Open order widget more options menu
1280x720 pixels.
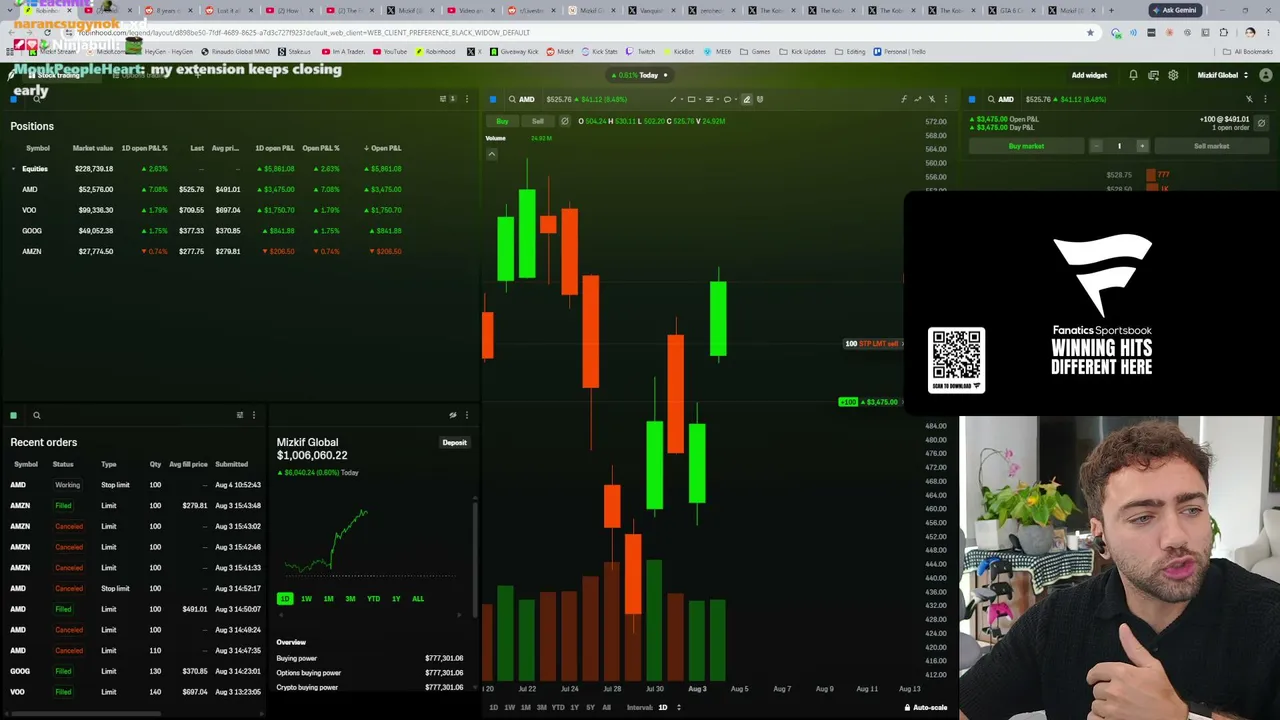click(1265, 99)
